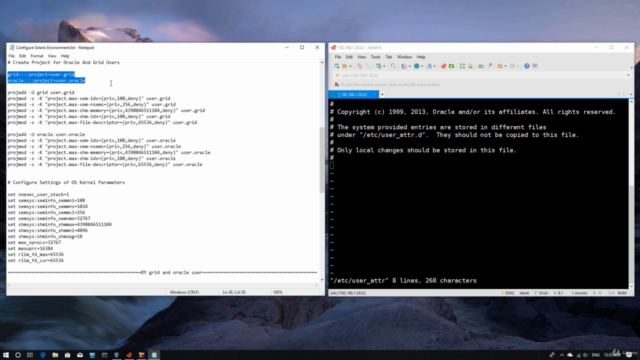This screenshot has height=360, width=640.
Task: Click the Notepad scroll down arrow
Action: tap(322, 280)
